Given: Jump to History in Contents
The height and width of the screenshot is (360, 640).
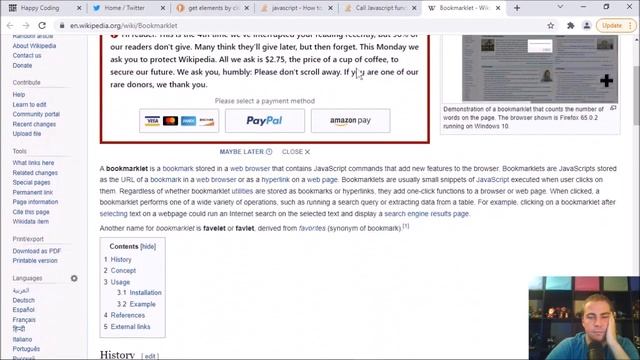Looking at the screenshot, I should [121, 260].
